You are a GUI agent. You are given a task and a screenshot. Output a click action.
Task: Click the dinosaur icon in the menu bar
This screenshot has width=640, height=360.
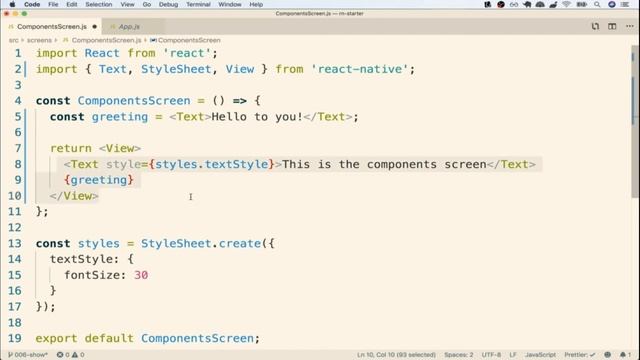point(553,4)
